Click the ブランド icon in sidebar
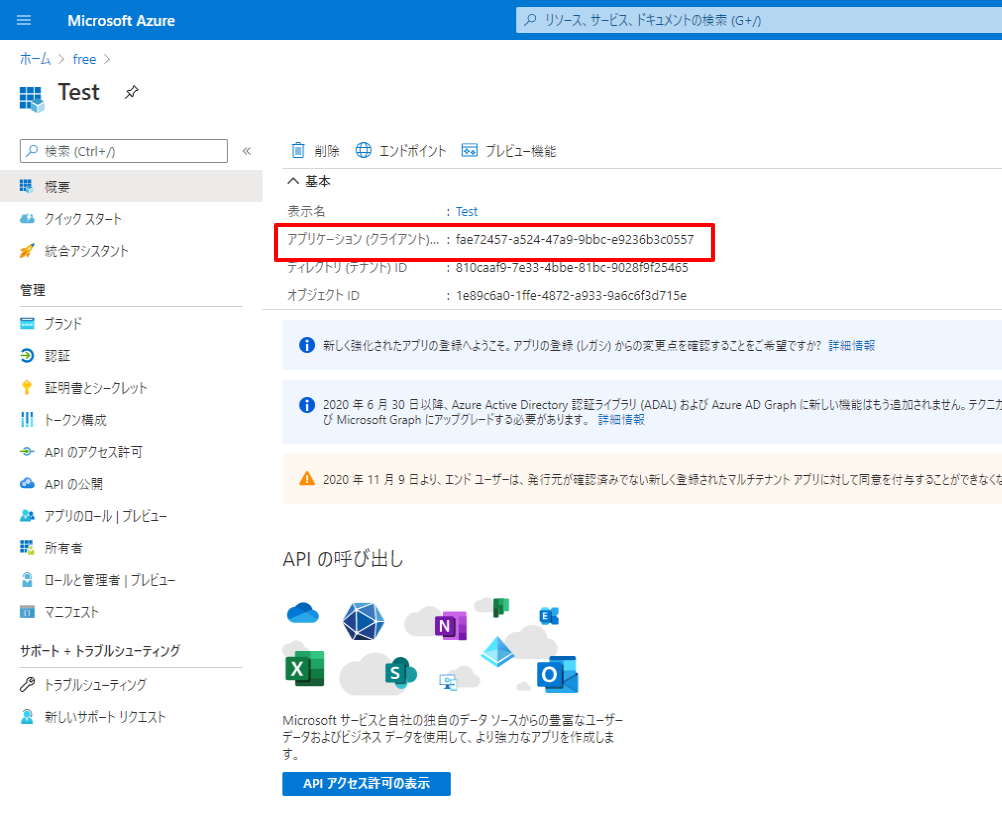The image size is (1002, 830). [x=27, y=323]
